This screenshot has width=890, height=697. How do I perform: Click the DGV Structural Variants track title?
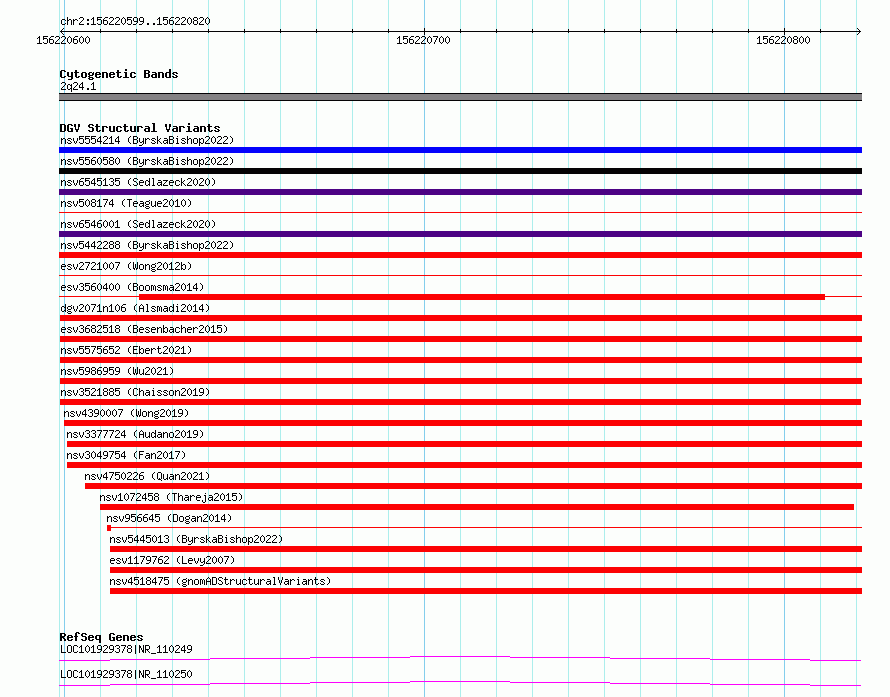tap(140, 128)
